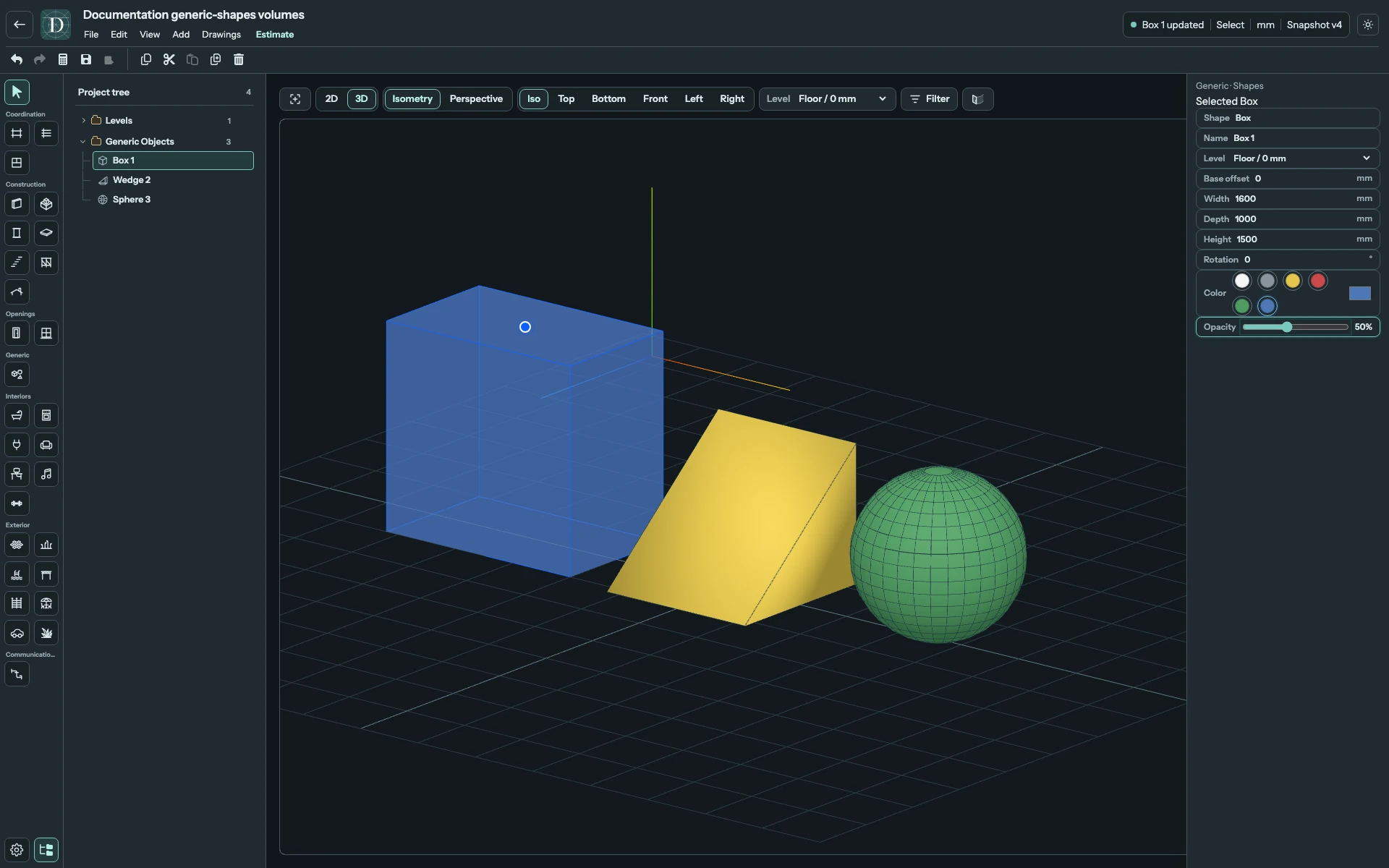
Task: Switch to 3D view mode
Action: pos(362,99)
